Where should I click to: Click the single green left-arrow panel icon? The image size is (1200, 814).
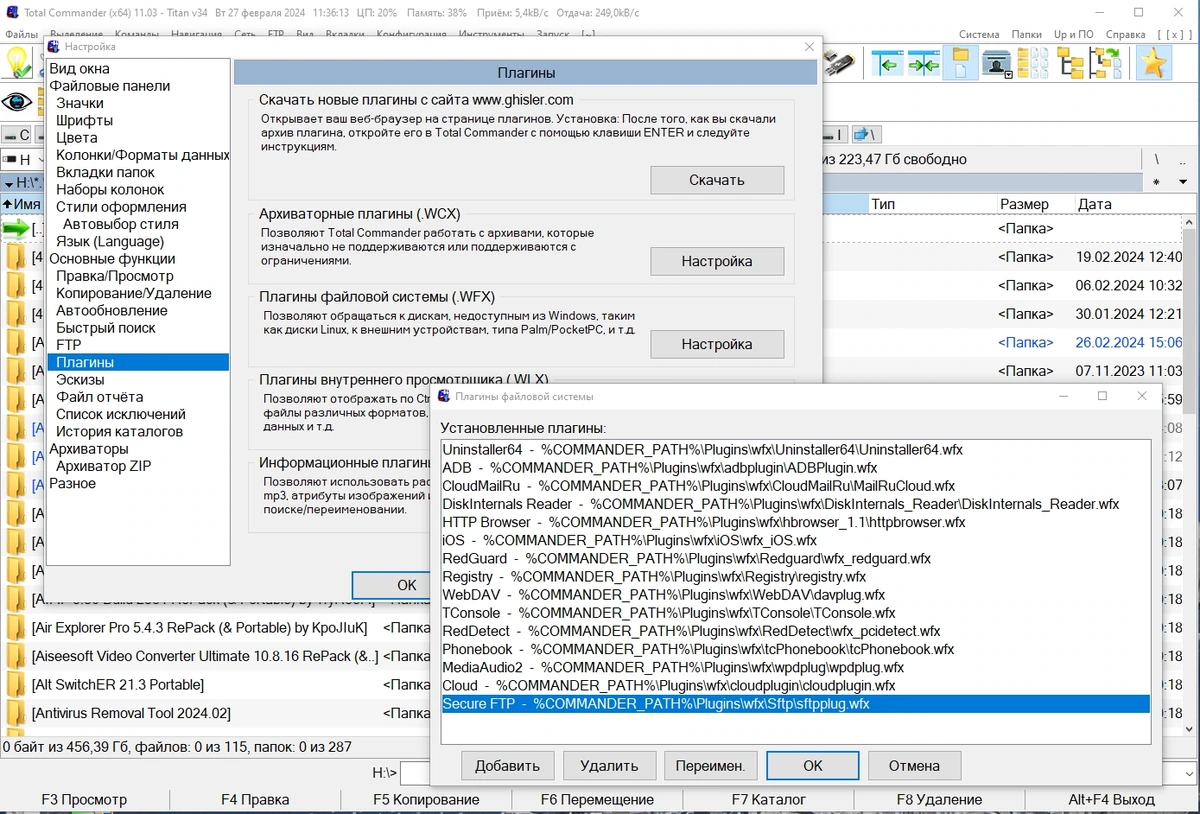pyautogui.click(x=886, y=63)
